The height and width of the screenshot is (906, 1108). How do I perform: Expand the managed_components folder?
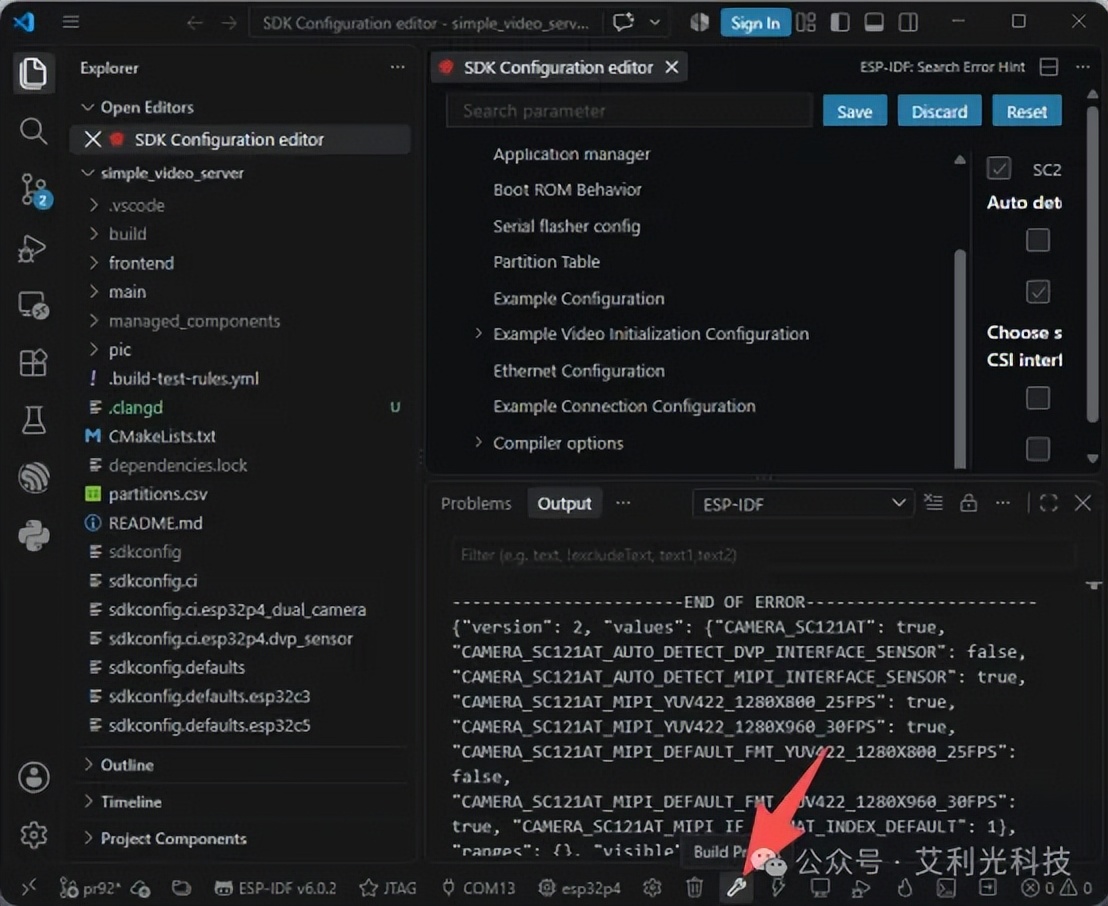pyautogui.click(x=194, y=321)
